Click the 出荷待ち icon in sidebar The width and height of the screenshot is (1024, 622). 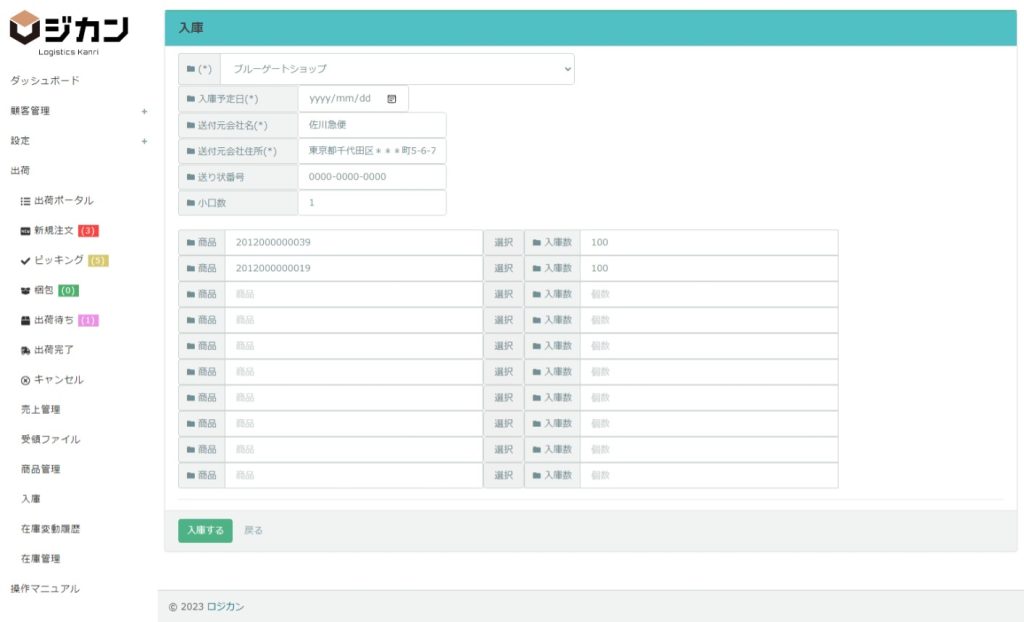point(26,321)
